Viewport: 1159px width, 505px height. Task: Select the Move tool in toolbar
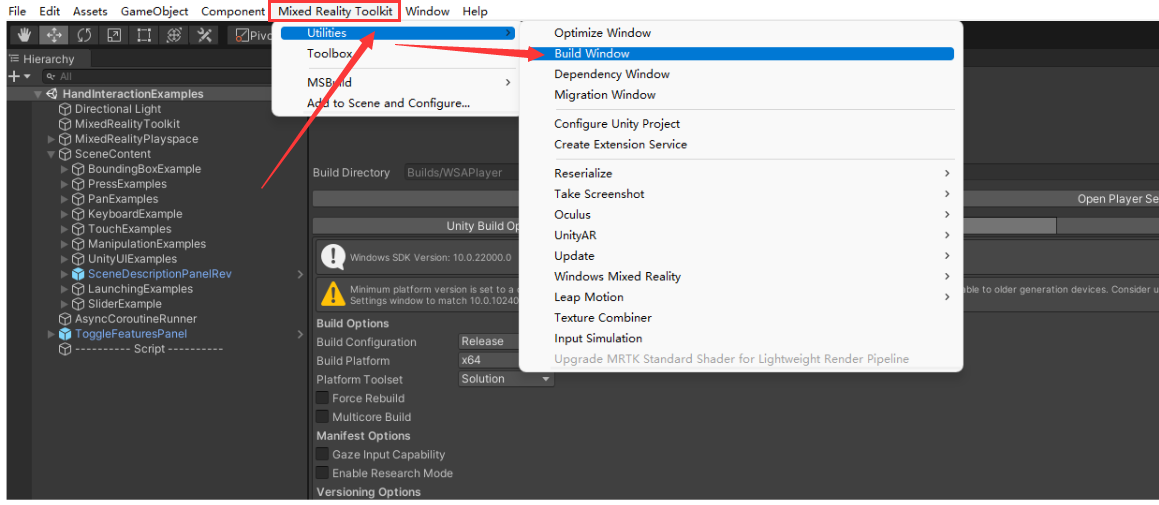(54, 35)
